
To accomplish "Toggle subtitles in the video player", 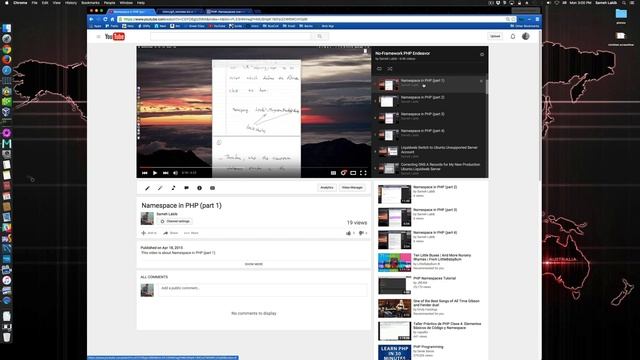I will pos(333,173).
